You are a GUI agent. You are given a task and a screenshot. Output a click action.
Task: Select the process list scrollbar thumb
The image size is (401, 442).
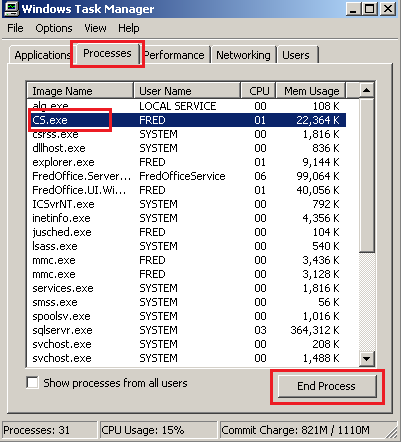click(367, 175)
